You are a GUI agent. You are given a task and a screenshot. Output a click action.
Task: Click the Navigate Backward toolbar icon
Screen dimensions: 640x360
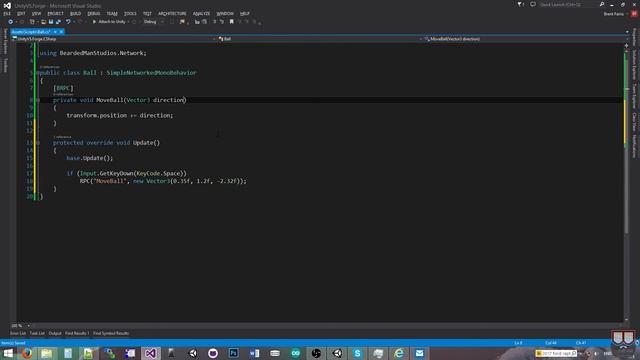[x=10, y=22]
